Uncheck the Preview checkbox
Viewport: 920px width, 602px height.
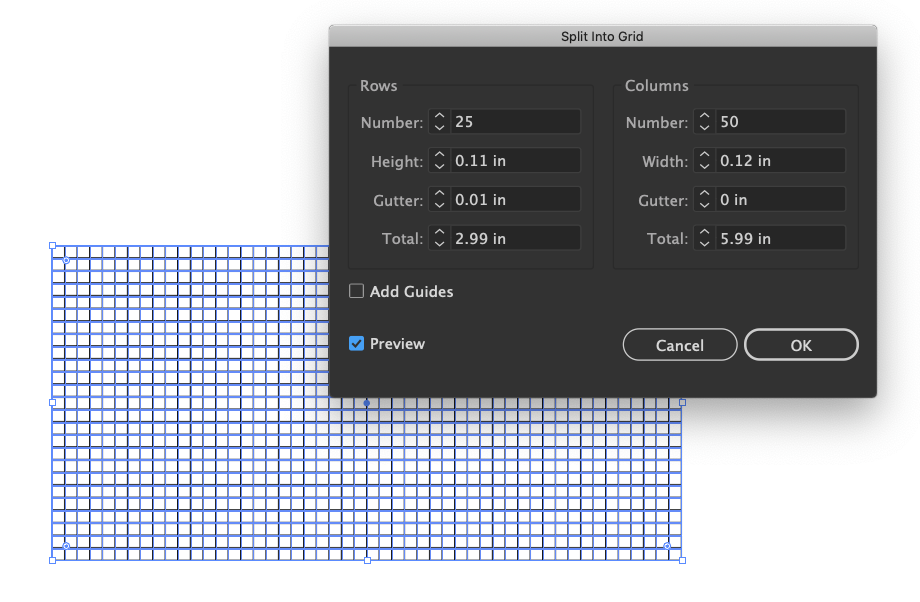point(357,344)
